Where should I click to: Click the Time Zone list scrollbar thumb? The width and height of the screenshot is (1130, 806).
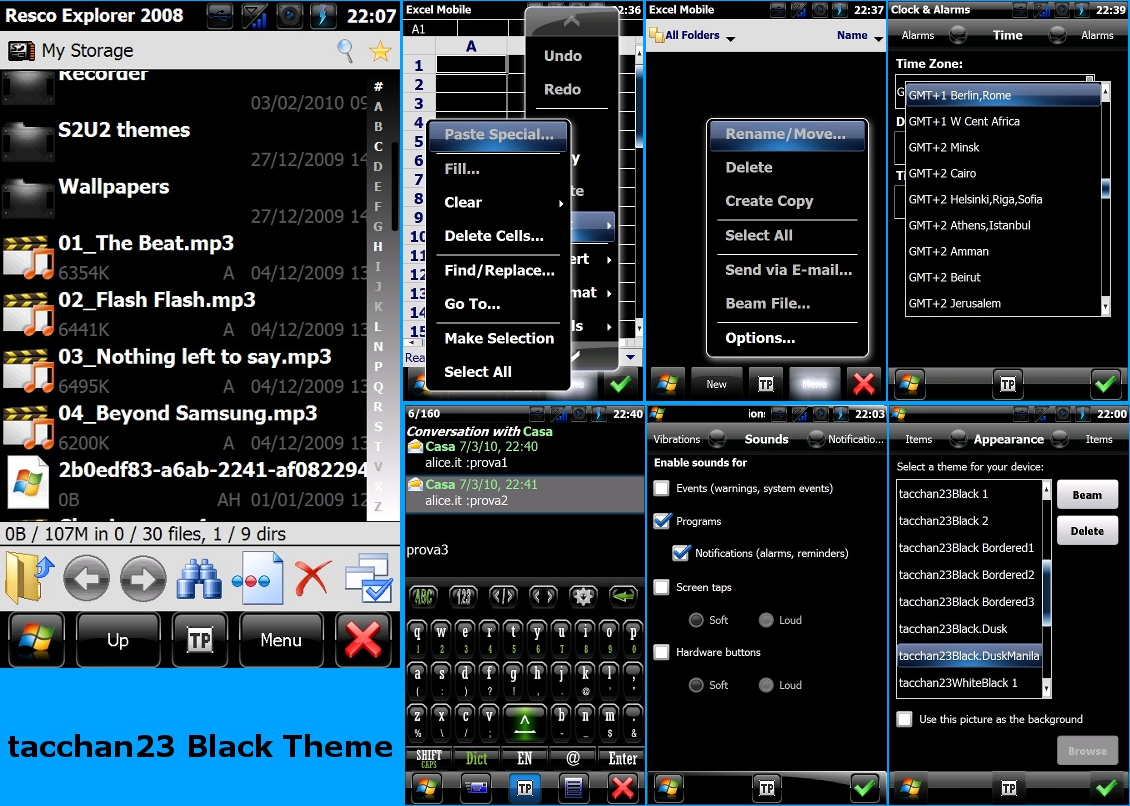tap(1105, 188)
